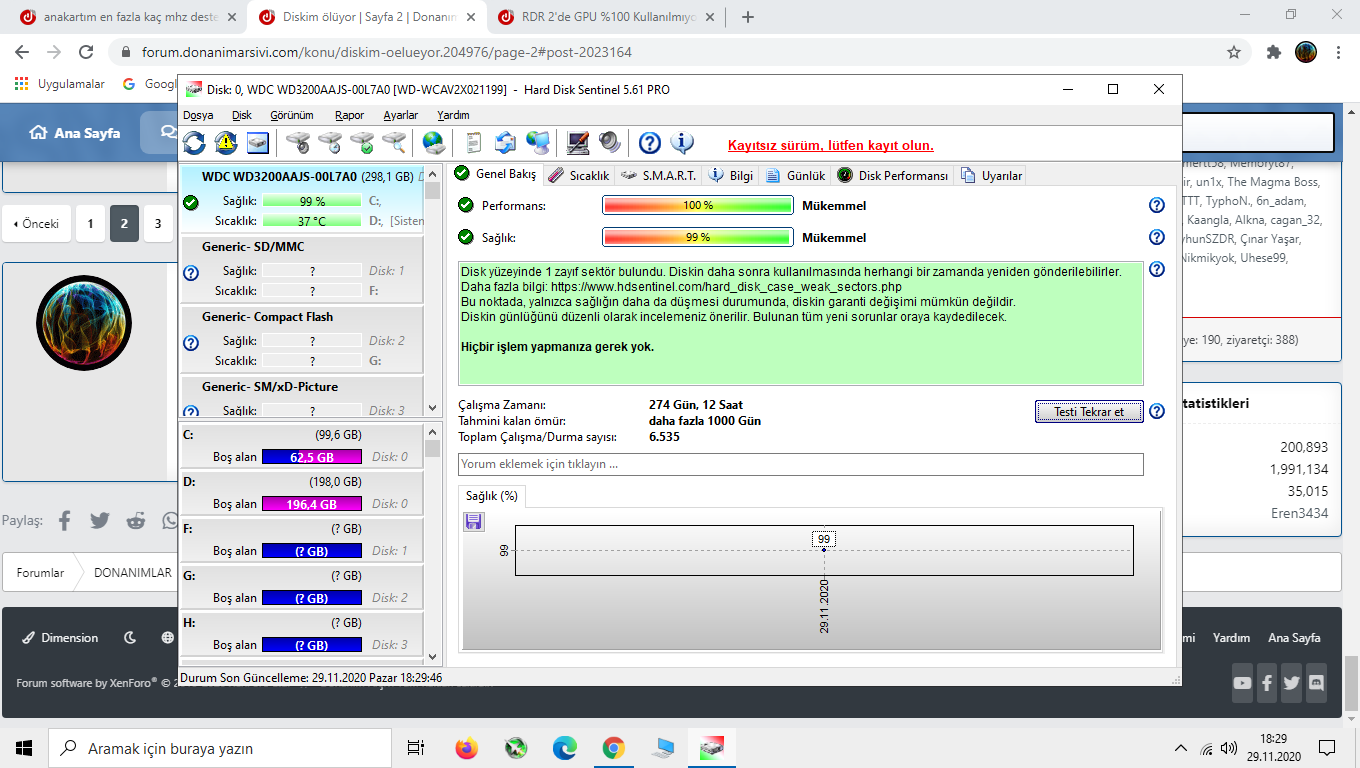Bookmark this page with the star icon
The height and width of the screenshot is (768, 1360).
(1234, 52)
